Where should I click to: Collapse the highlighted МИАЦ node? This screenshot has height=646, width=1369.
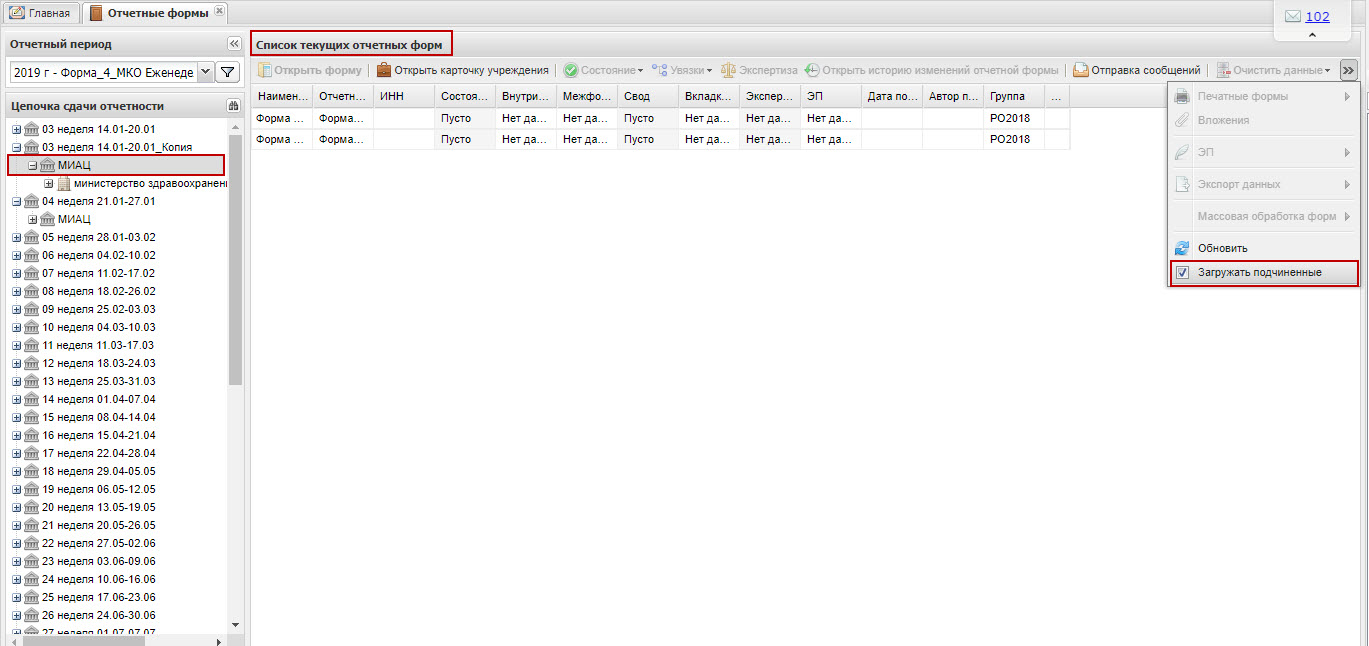pyautogui.click(x=32, y=165)
